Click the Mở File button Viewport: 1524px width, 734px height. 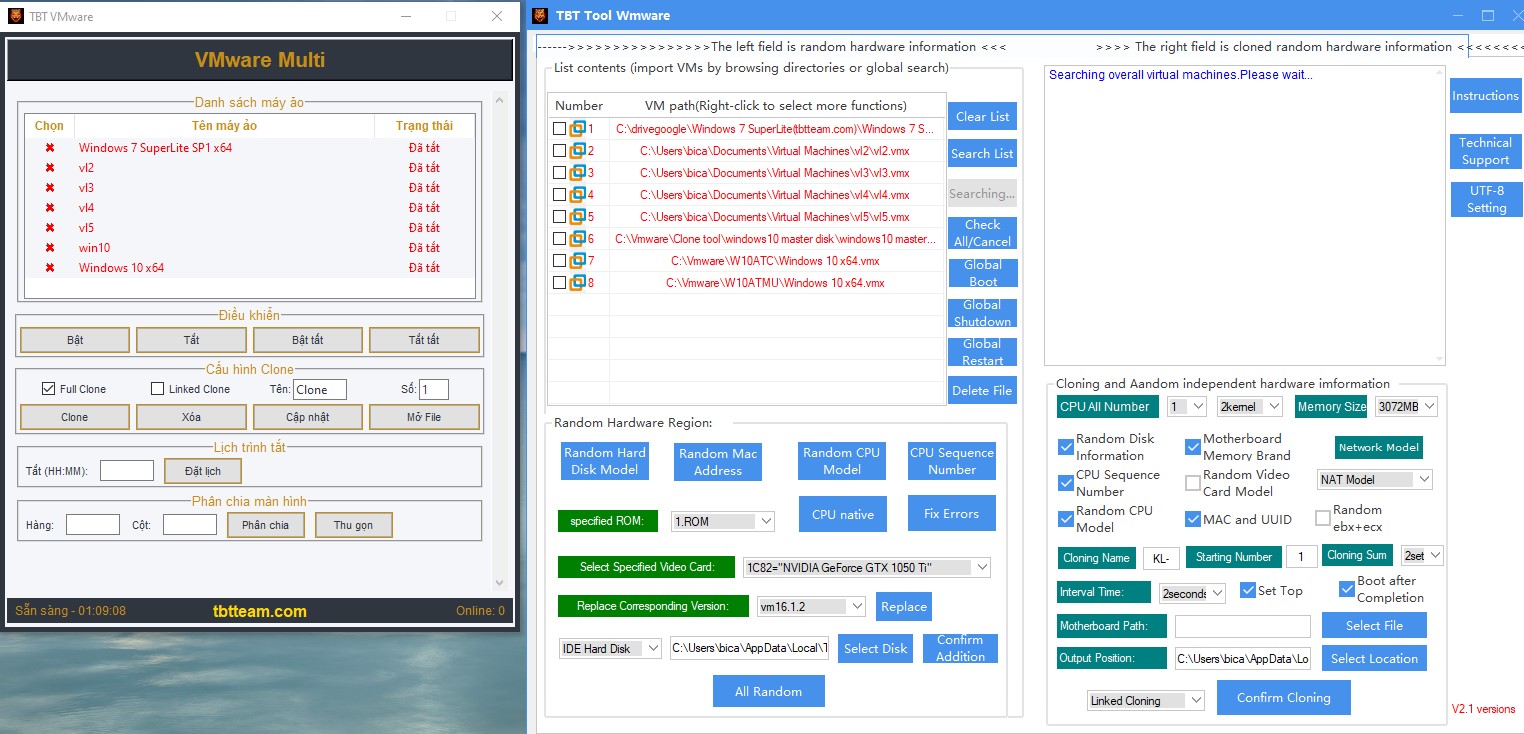pos(424,417)
